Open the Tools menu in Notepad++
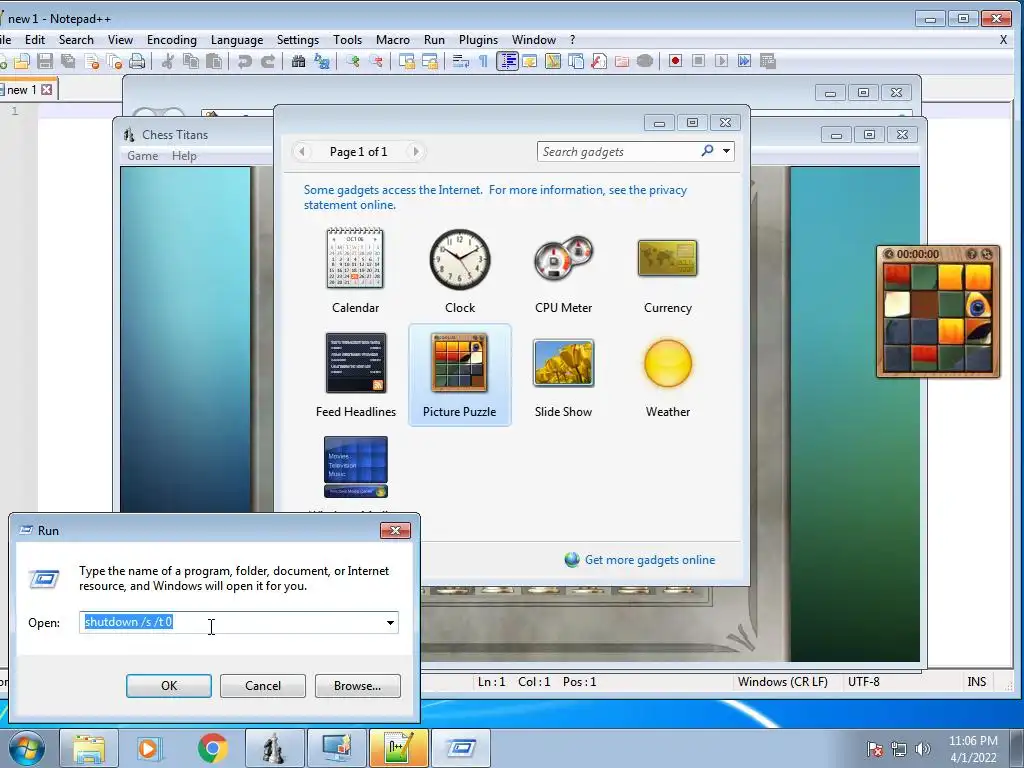1024x768 pixels. pyautogui.click(x=347, y=40)
